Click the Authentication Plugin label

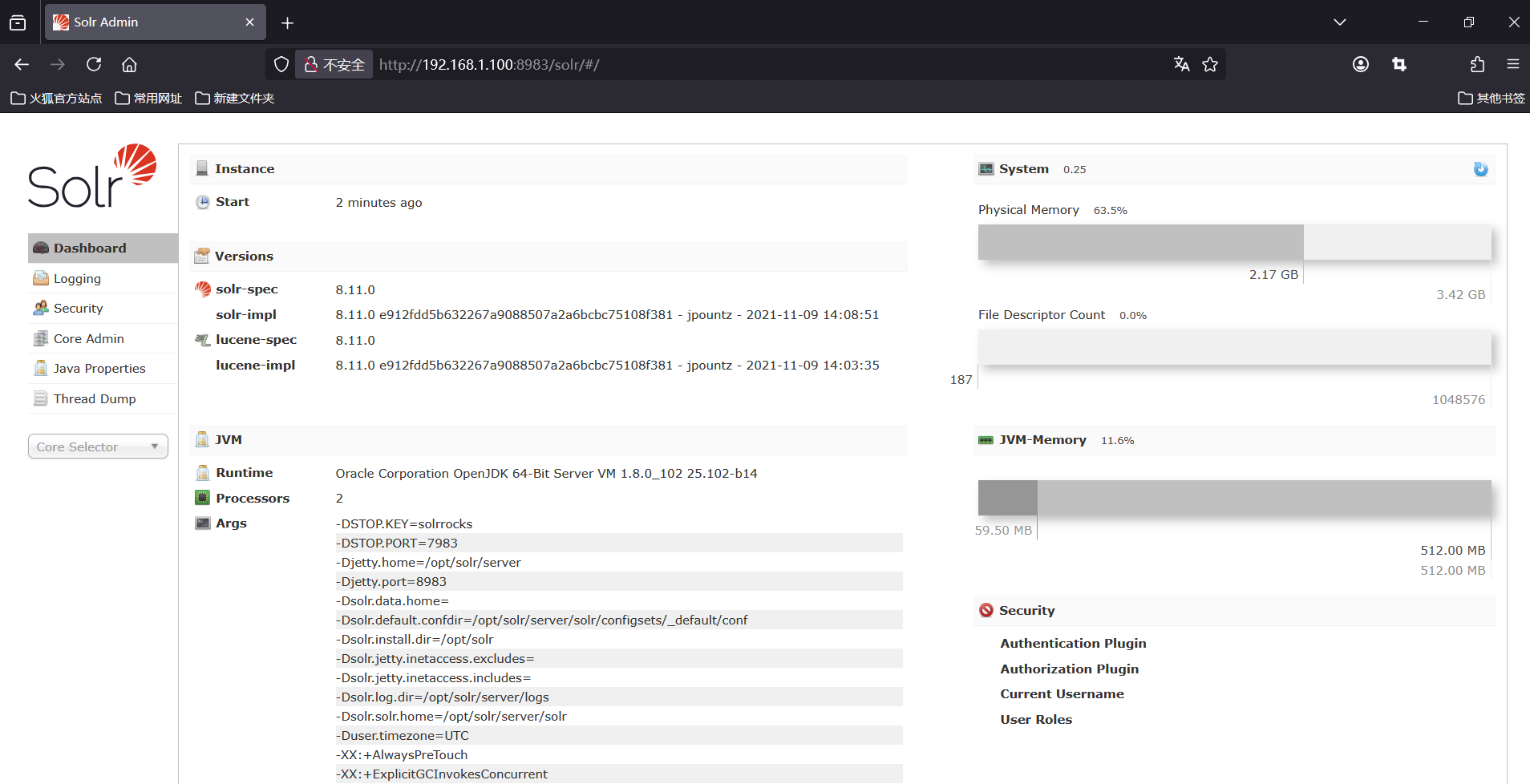(x=1073, y=644)
